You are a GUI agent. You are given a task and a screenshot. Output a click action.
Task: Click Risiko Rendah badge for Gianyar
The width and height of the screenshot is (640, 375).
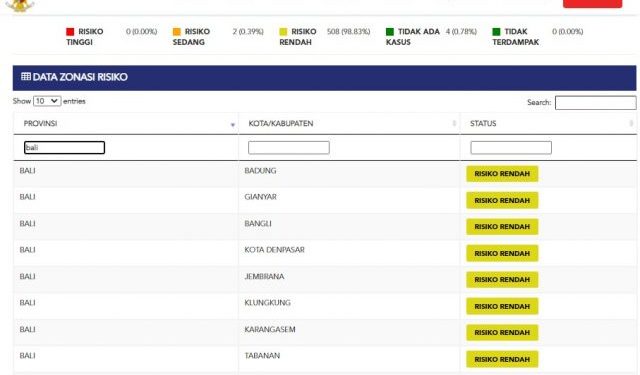pos(502,200)
